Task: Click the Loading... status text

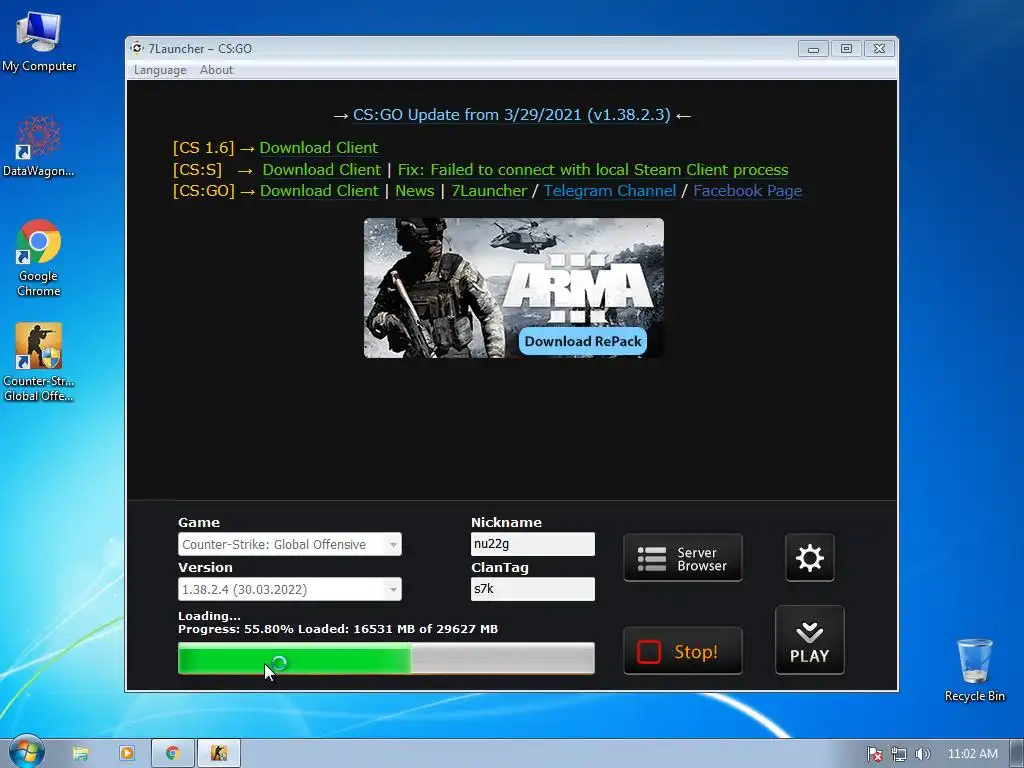Action: click(x=209, y=616)
